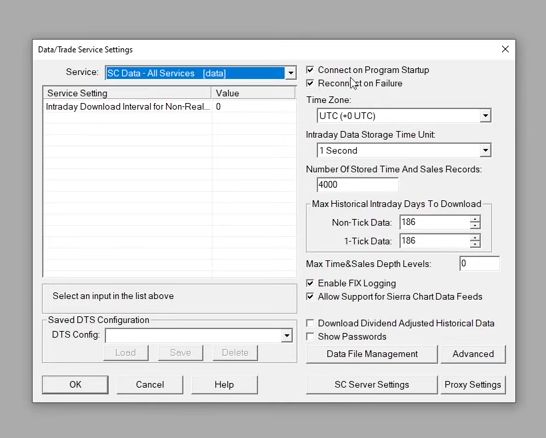
Task: Click the OK button
Action: click(x=75, y=385)
